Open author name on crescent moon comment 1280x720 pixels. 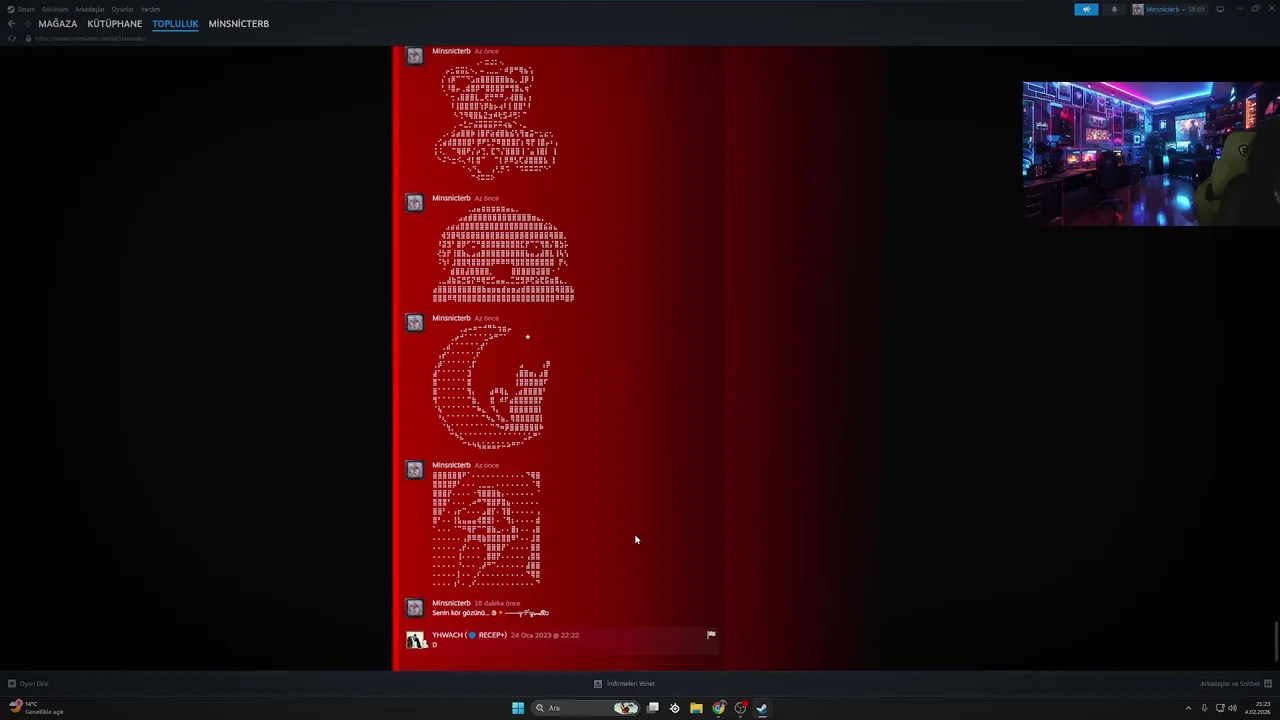tap(451, 318)
